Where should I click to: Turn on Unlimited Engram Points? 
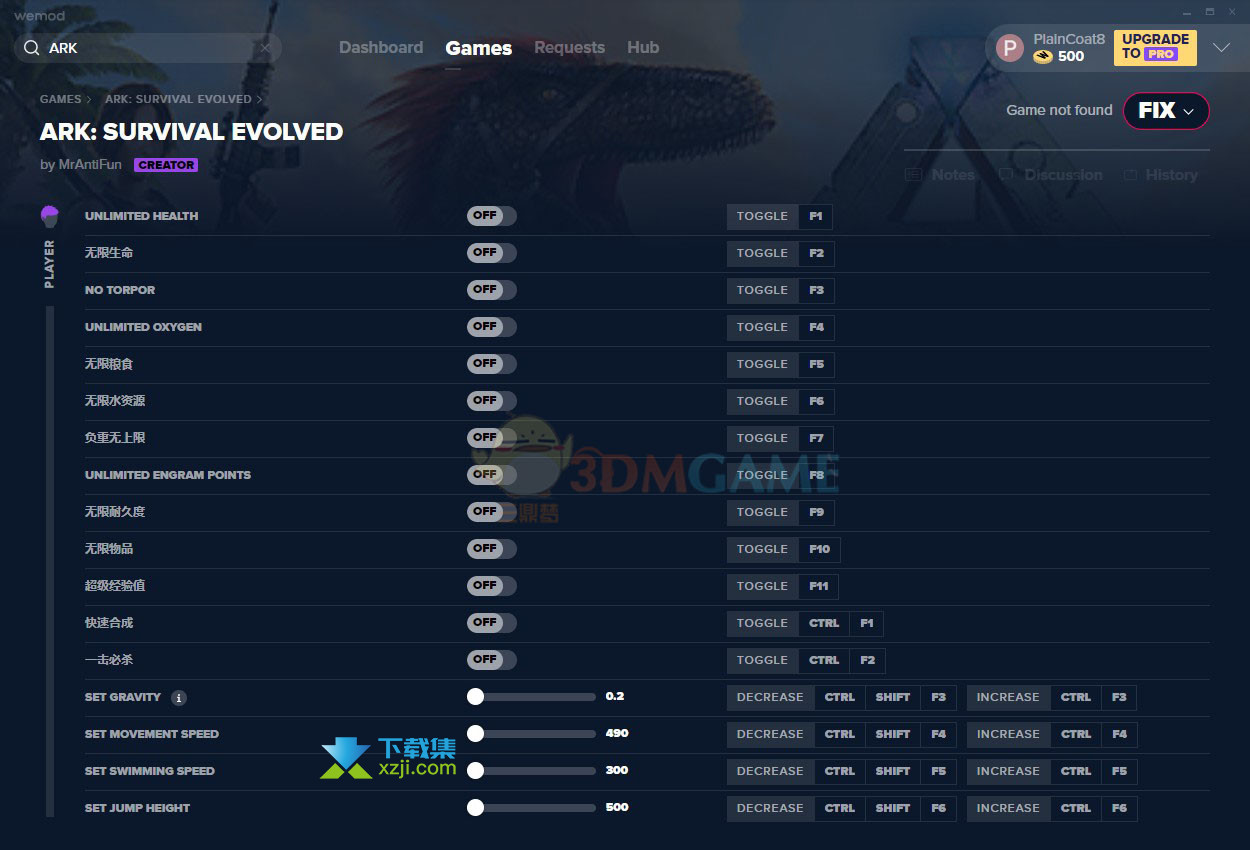point(492,475)
